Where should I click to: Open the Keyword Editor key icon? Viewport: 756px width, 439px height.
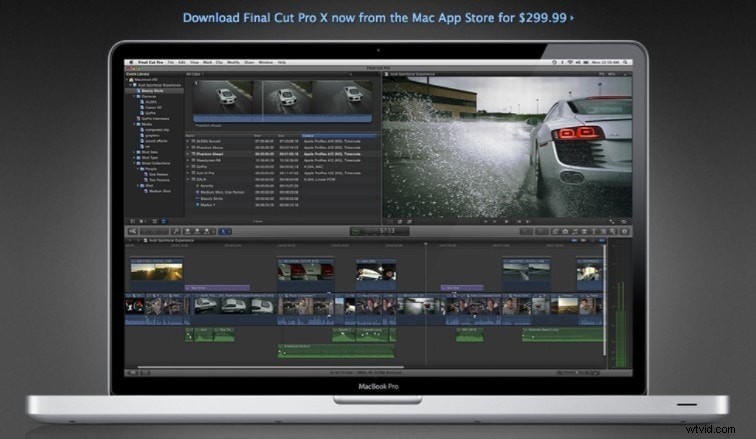[x=176, y=232]
